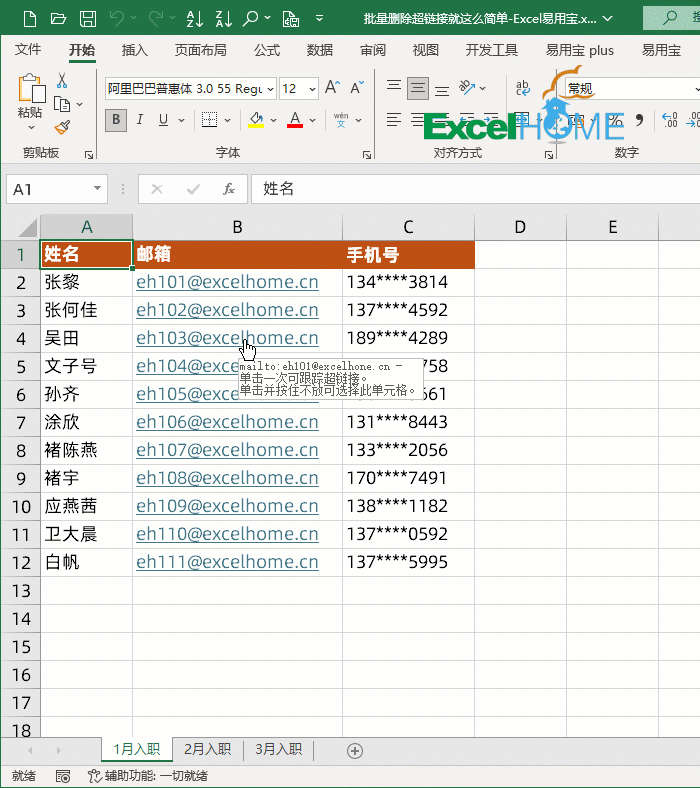Open the number format 常规 box
Screen dimensions: 700x788
click(632, 89)
